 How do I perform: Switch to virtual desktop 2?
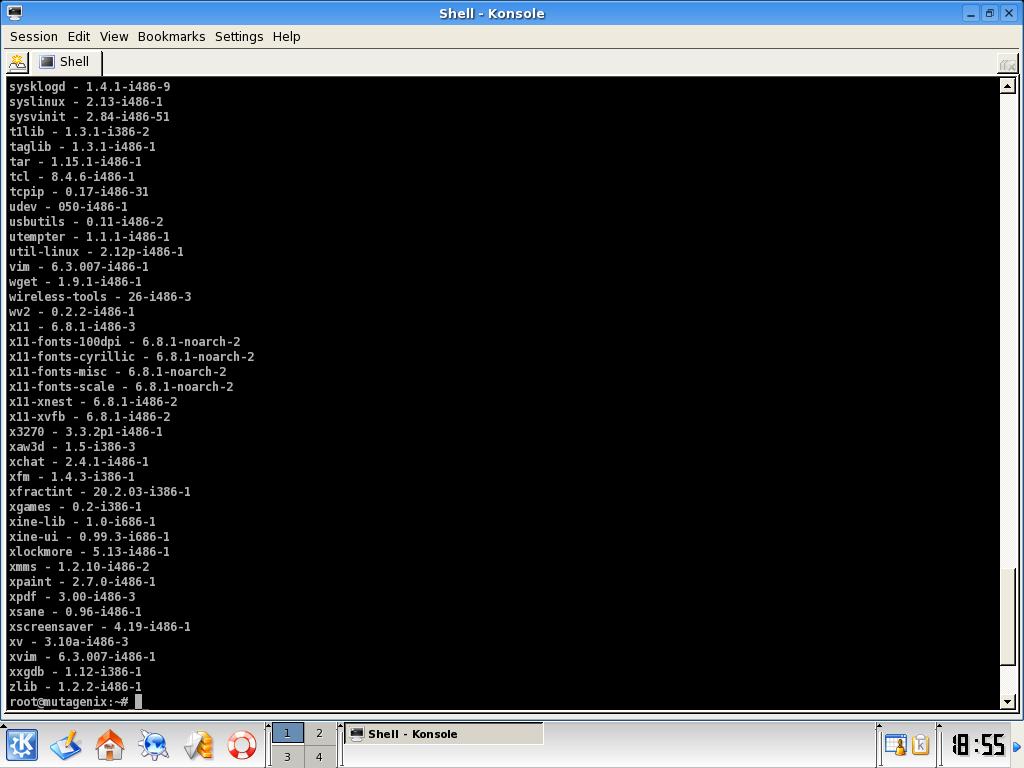[x=319, y=733]
